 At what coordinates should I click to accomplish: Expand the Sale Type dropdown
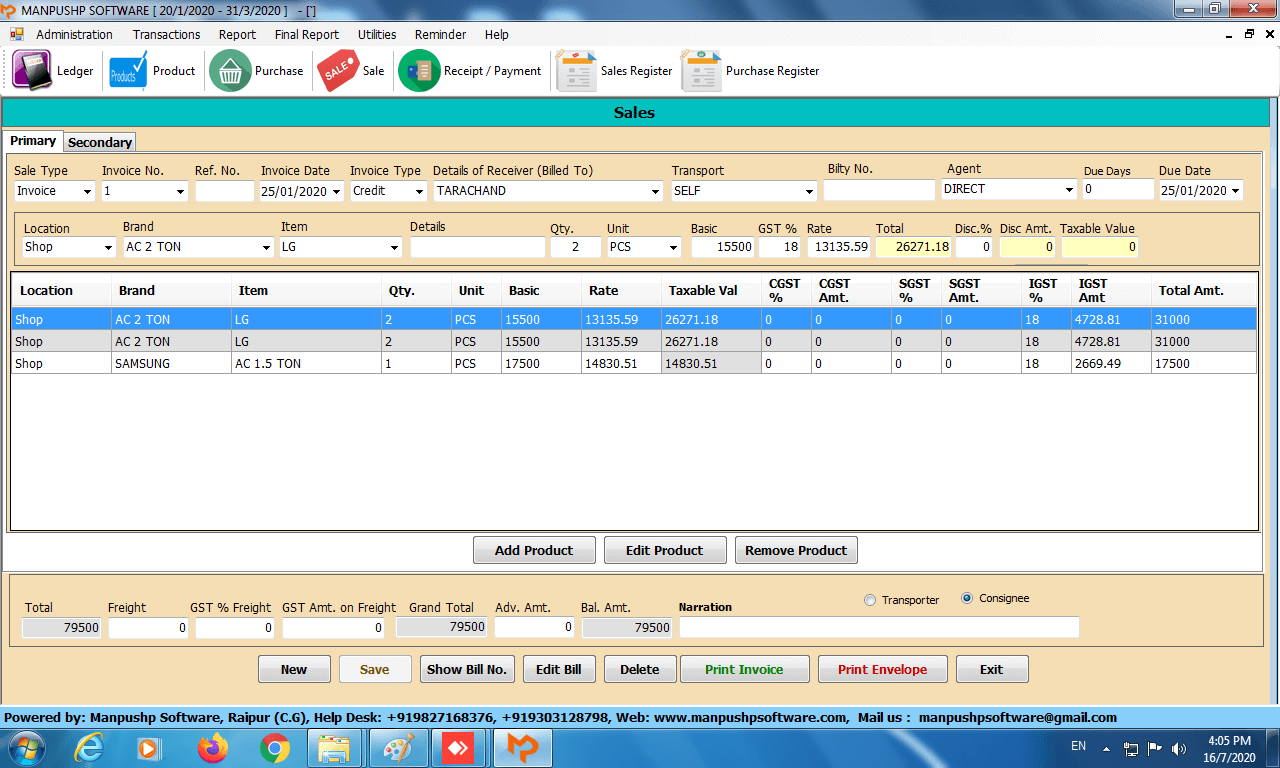(x=87, y=191)
